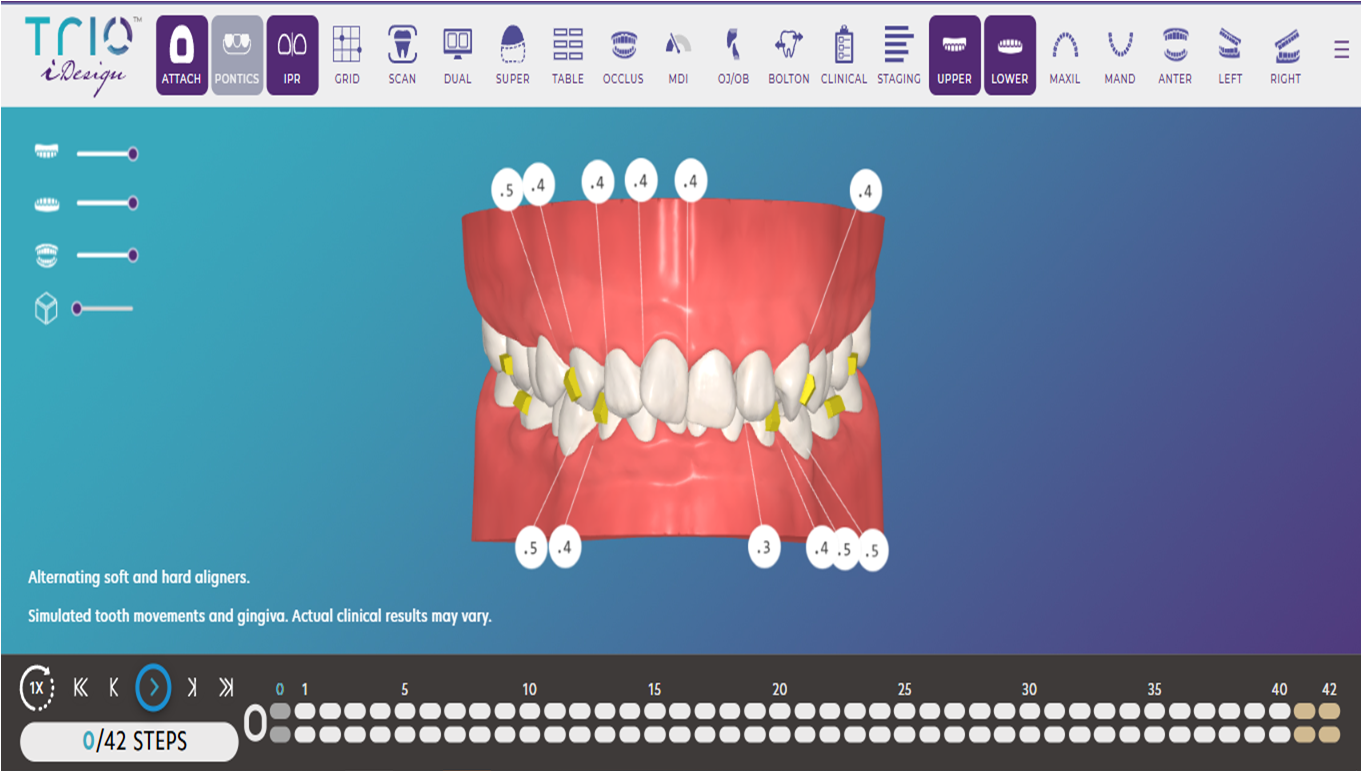
Task: Change the 1X playback speed
Action: coord(37,688)
